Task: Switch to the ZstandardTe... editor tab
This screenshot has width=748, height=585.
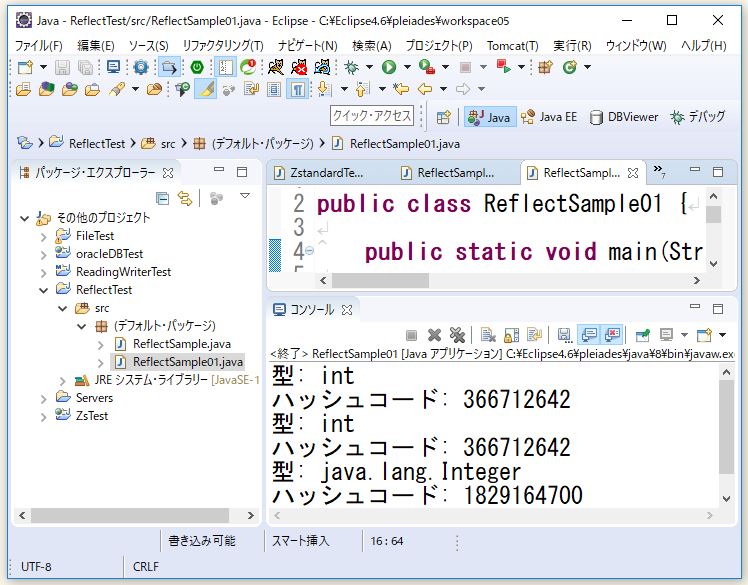Action: (x=319, y=173)
